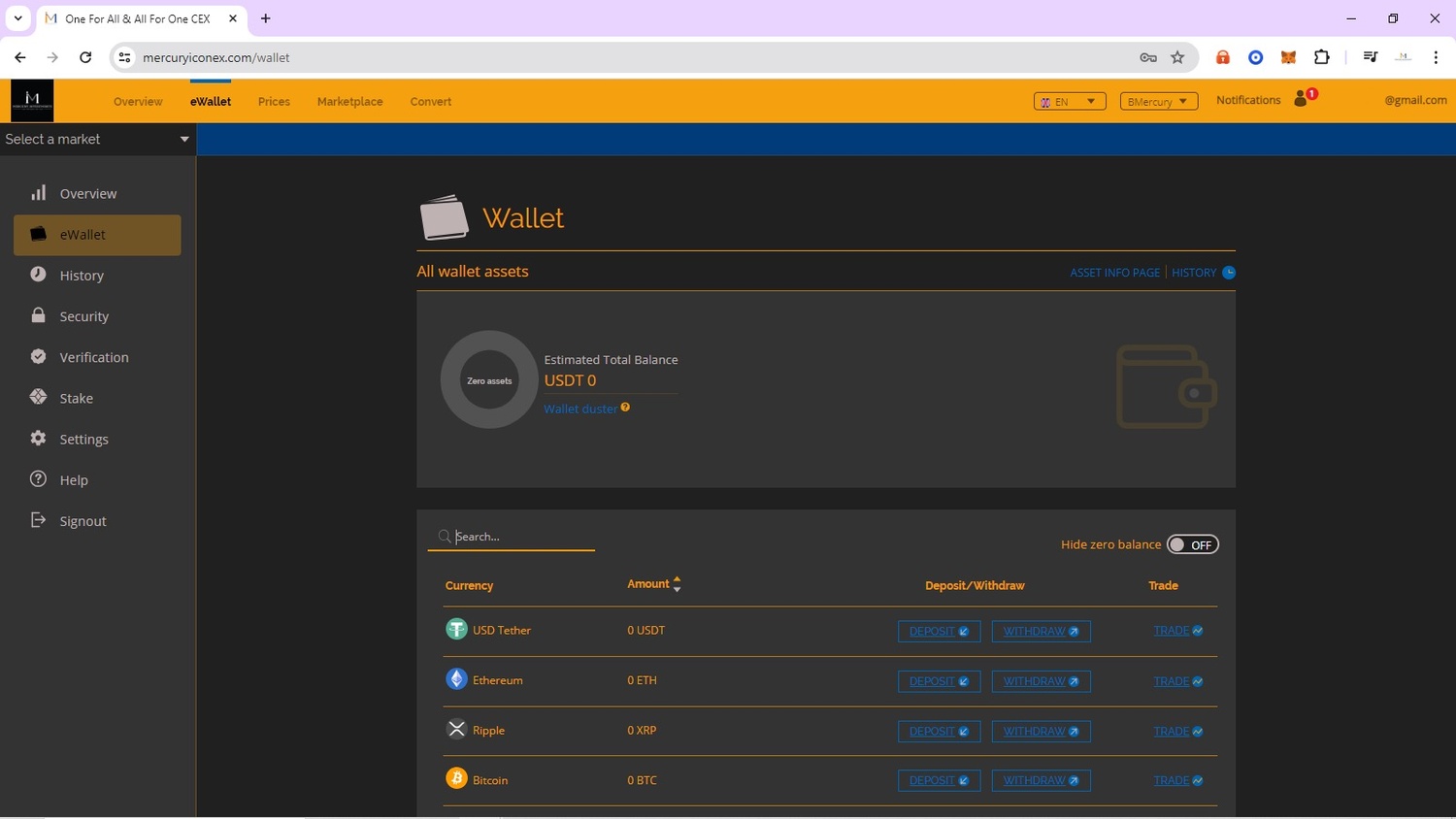The image size is (1456, 819).
Task: Go to the Prices tab
Action: point(274,101)
